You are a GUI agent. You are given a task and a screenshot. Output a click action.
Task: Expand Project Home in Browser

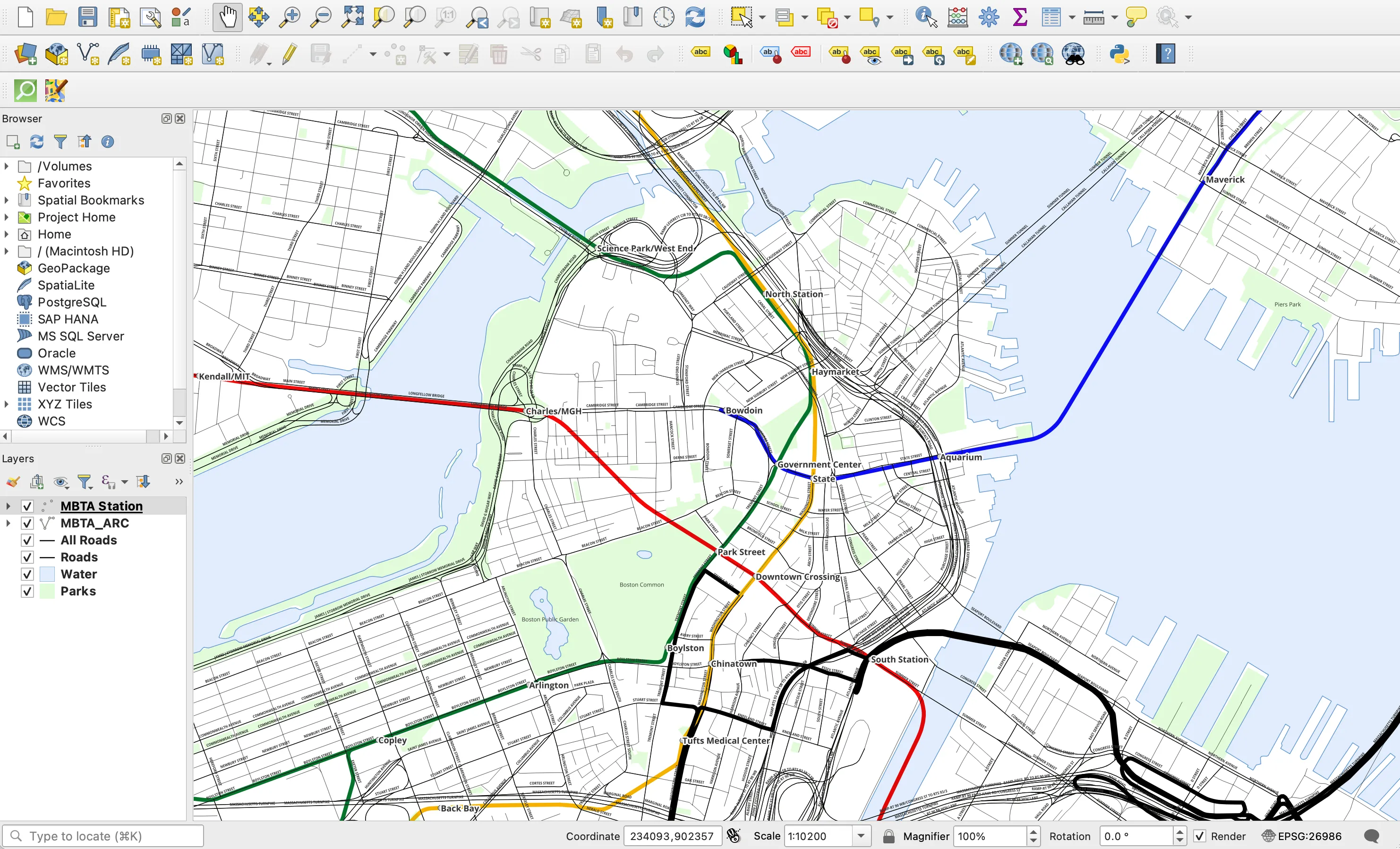(x=7, y=218)
